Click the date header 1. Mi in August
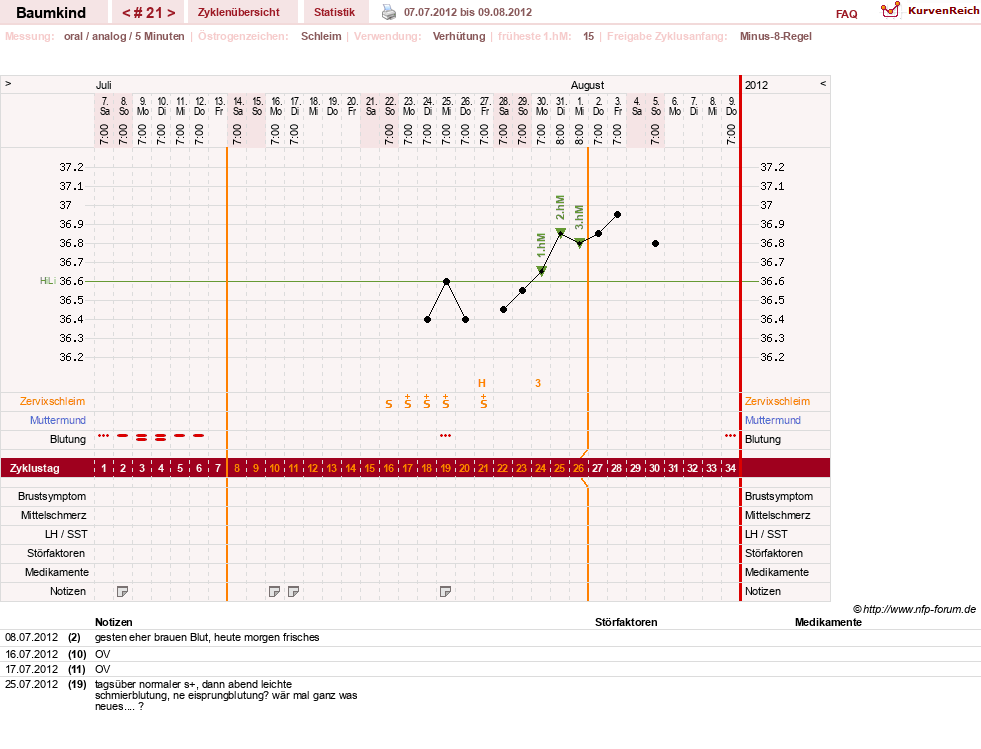The image size is (981, 749). tap(580, 106)
